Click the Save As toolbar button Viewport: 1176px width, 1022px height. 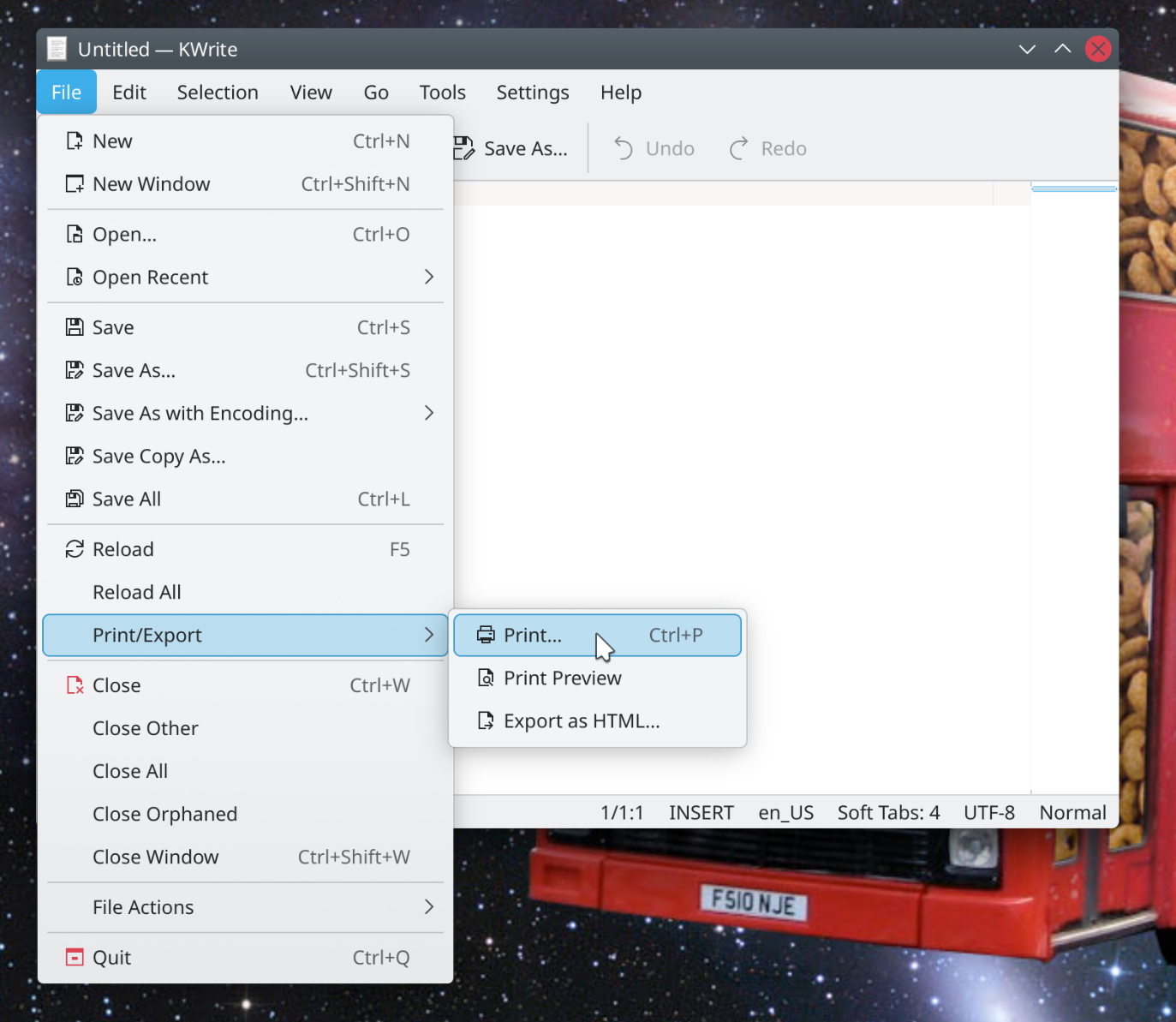click(x=511, y=149)
